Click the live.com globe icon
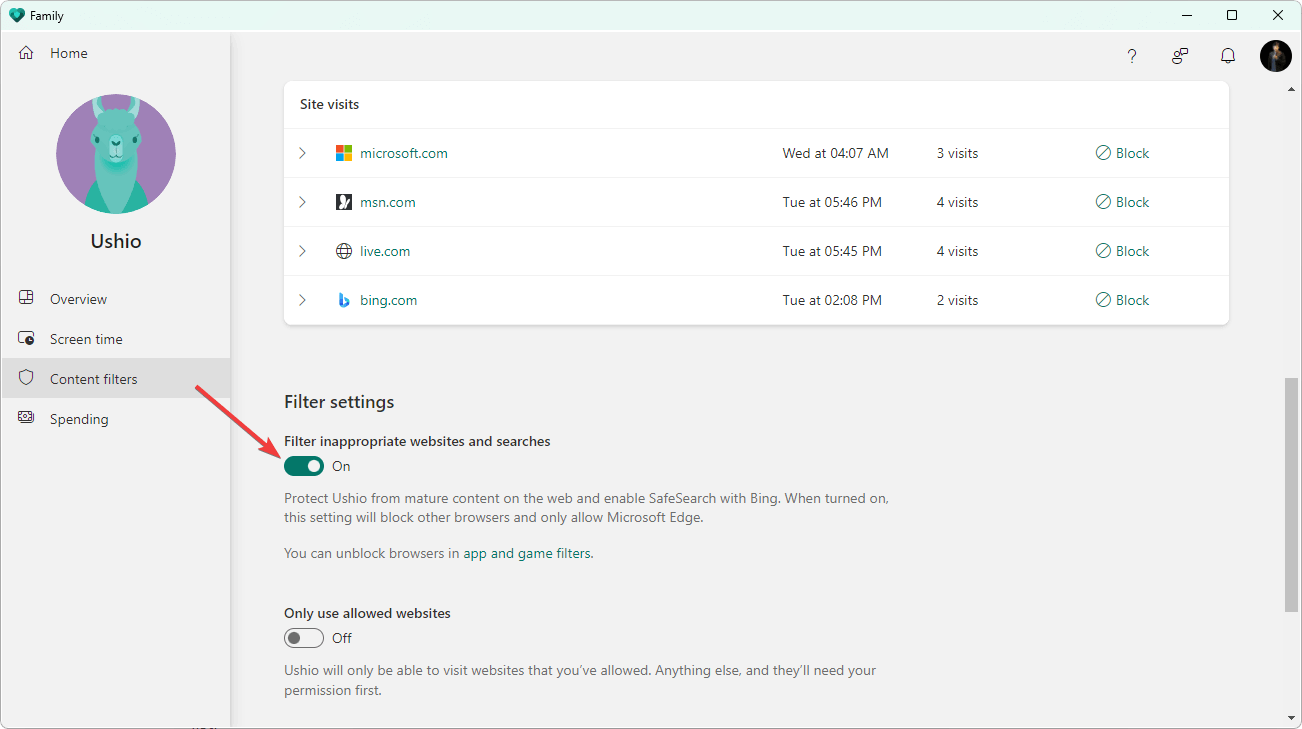 pyautogui.click(x=344, y=251)
